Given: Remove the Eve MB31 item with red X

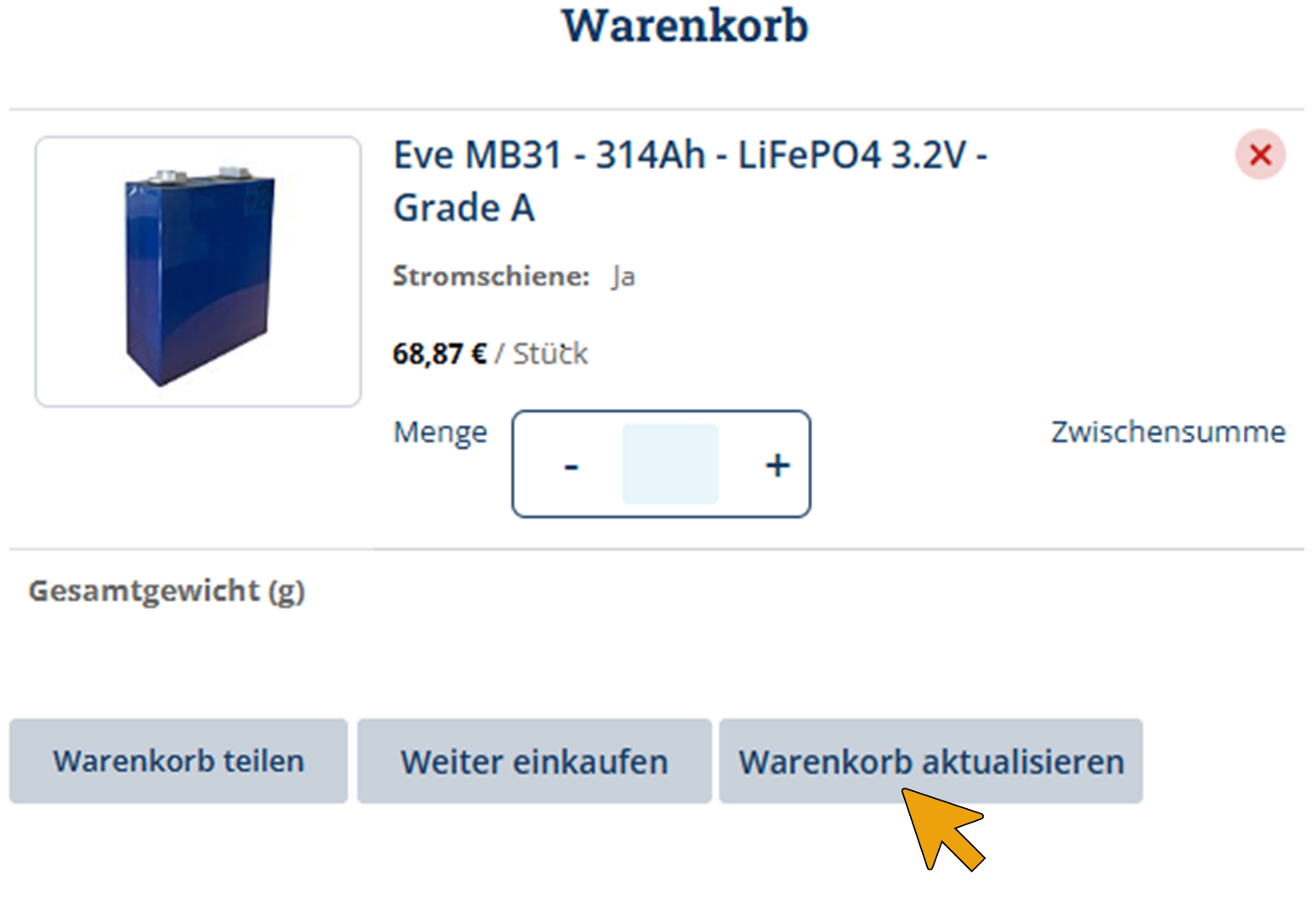Looking at the screenshot, I should 1260,154.
